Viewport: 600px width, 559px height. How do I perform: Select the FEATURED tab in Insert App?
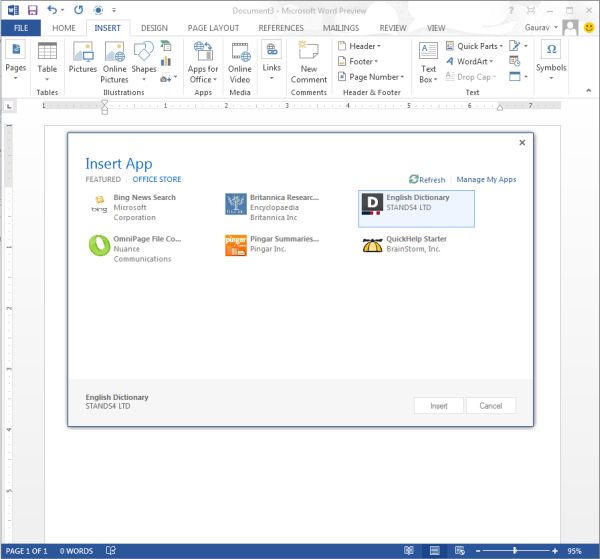click(x=103, y=179)
